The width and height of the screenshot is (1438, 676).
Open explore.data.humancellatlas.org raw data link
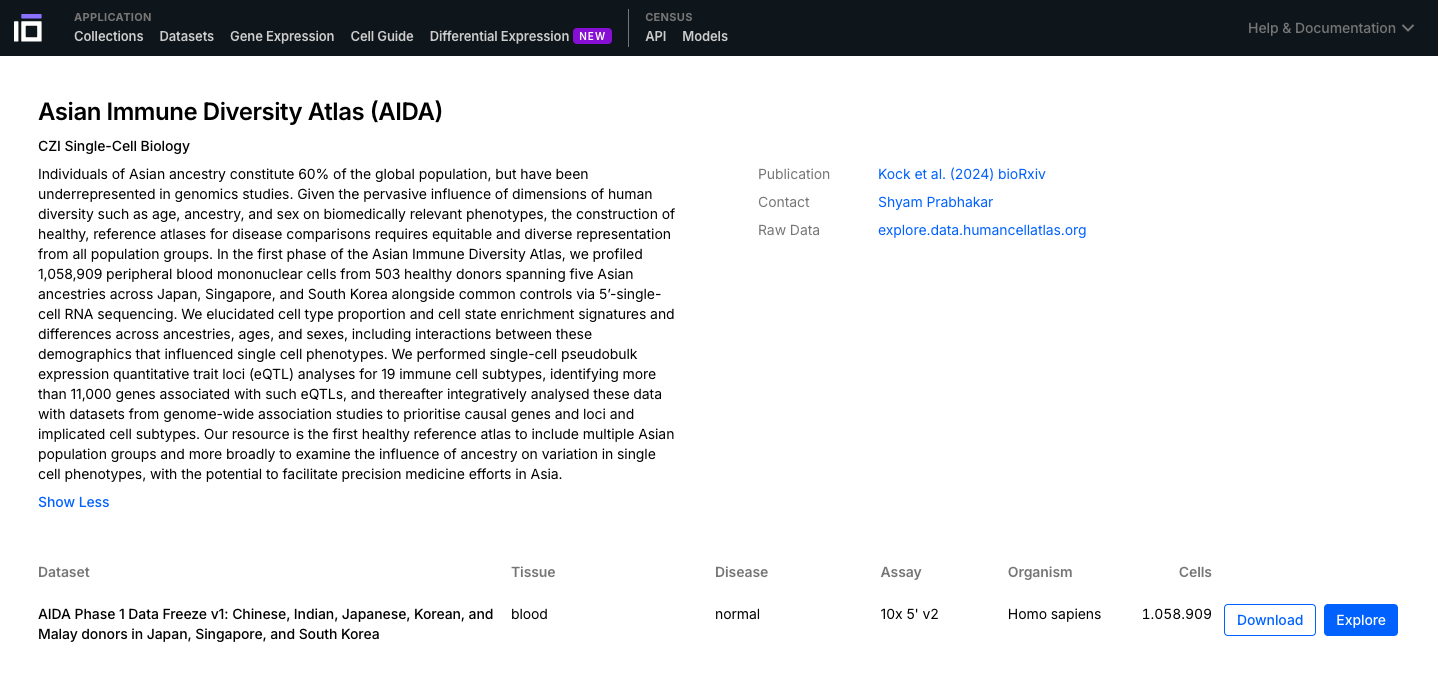[981, 230]
